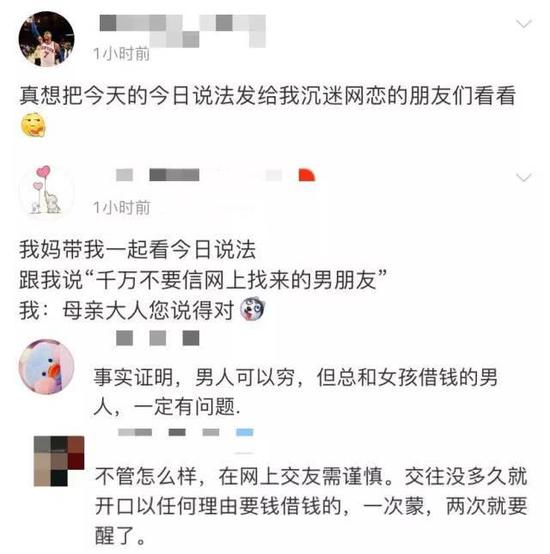Select comment beginning 不管怎么样，在网上交友需谨慎

(311, 506)
